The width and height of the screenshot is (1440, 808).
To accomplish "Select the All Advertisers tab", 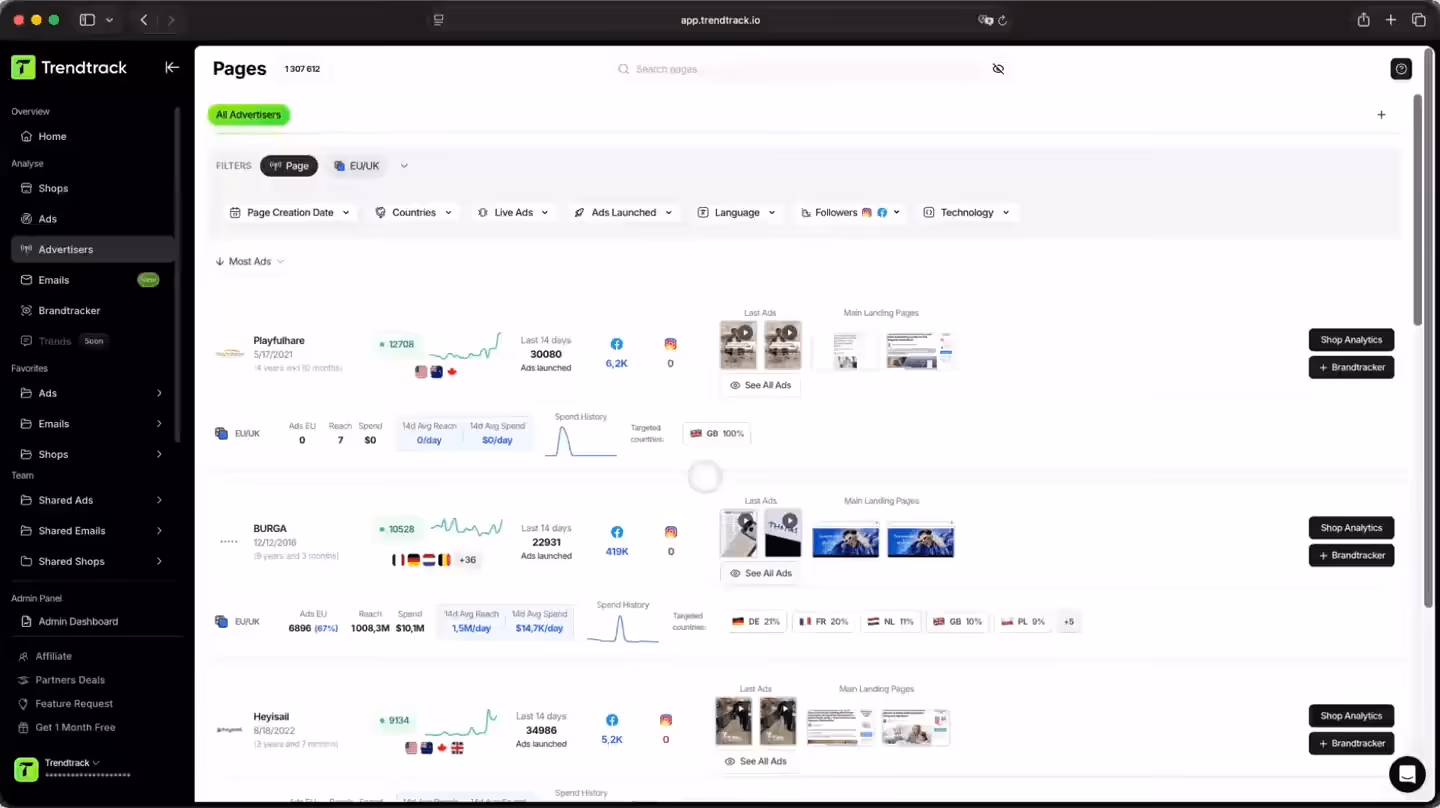I will [x=249, y=115].
